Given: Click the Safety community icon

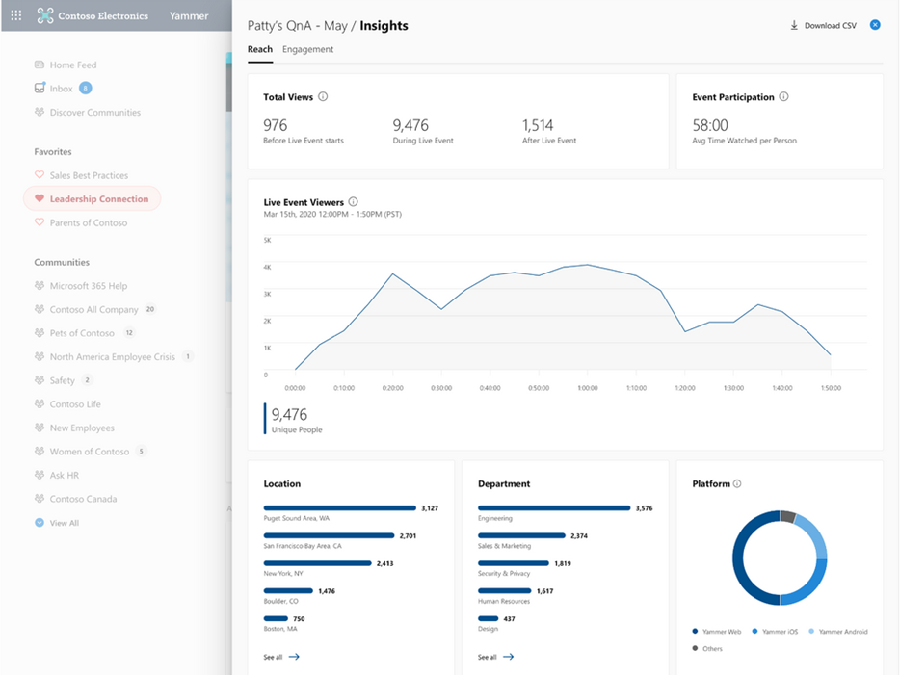Looking at the screenshot, I should tap(39, 380).
